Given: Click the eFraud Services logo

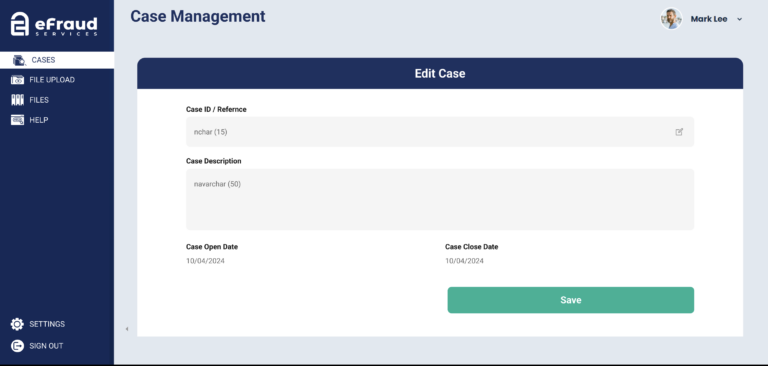Looking at the screenshot, I should (54, 24).
